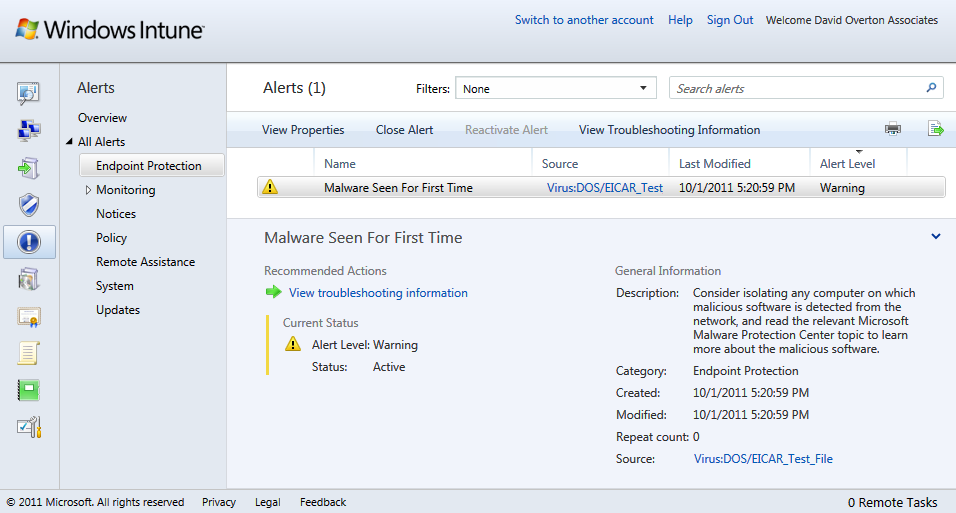956x513 pixels.
Task: Open Virus:DOS/EICAR_Test link in alert row
Action: pyautogui.click(x=604, y=187)
